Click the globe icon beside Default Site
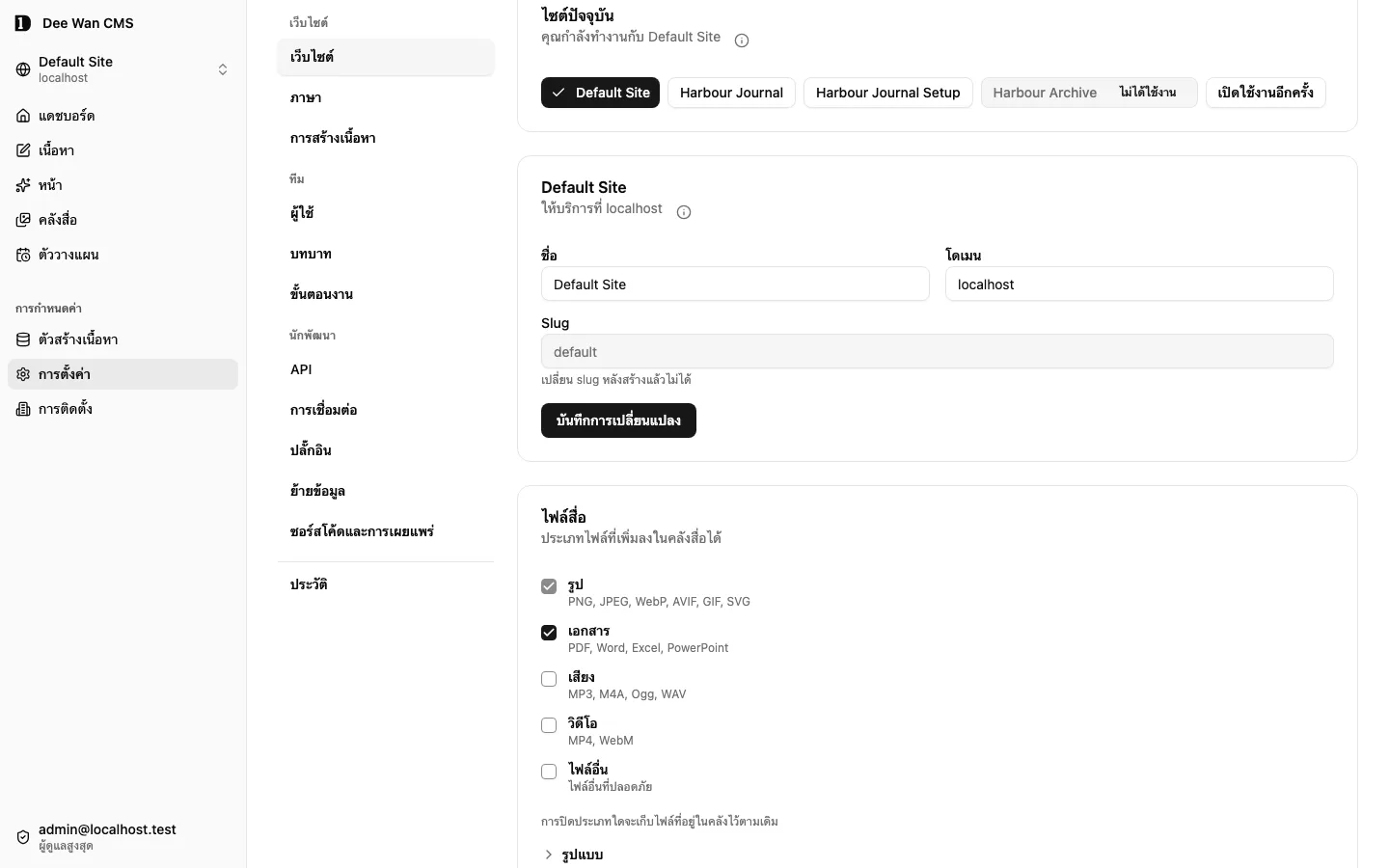The image size is (1389, 868). (x=23, y=69)
